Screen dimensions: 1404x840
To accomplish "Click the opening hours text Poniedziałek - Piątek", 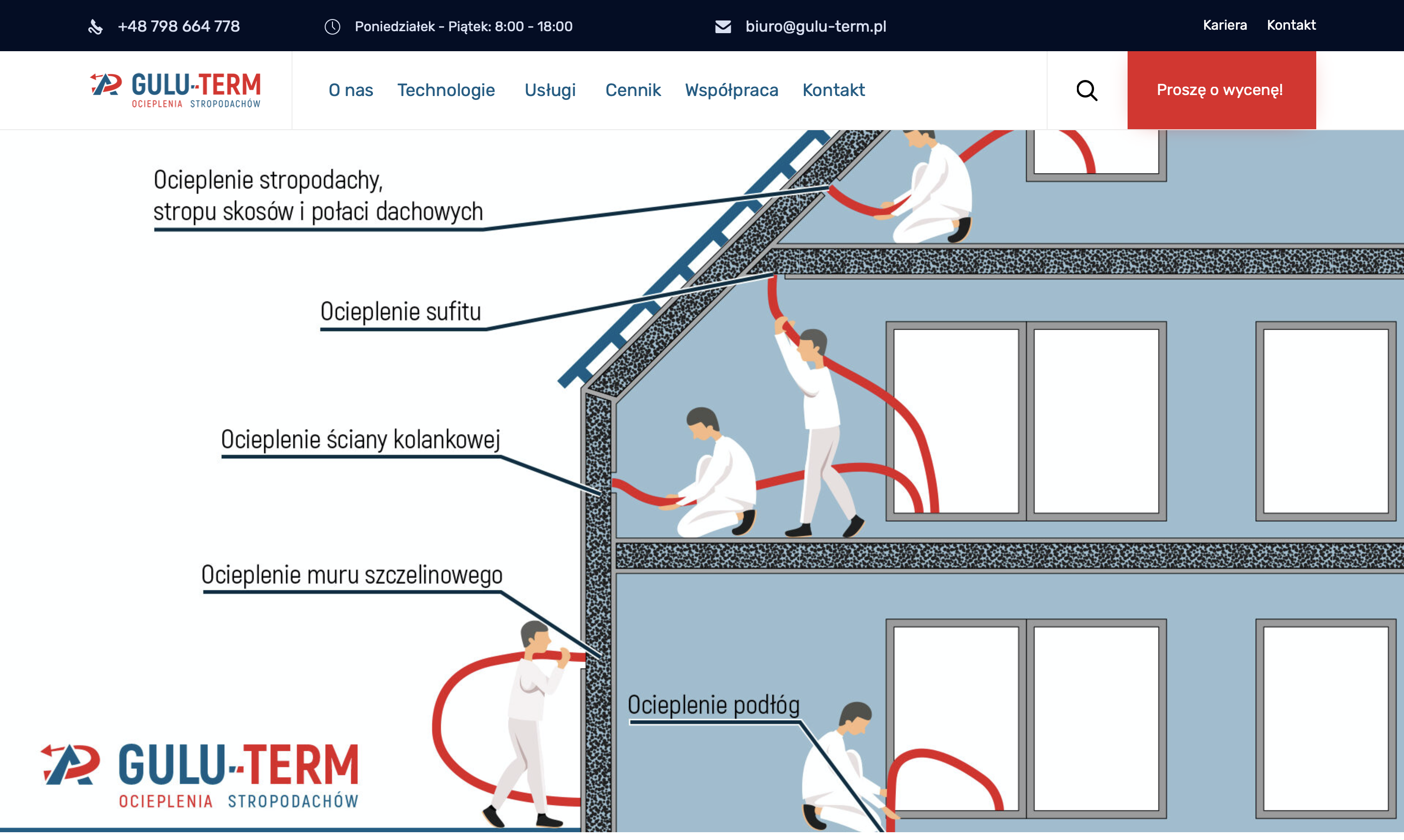I will (x=464, y=27).
